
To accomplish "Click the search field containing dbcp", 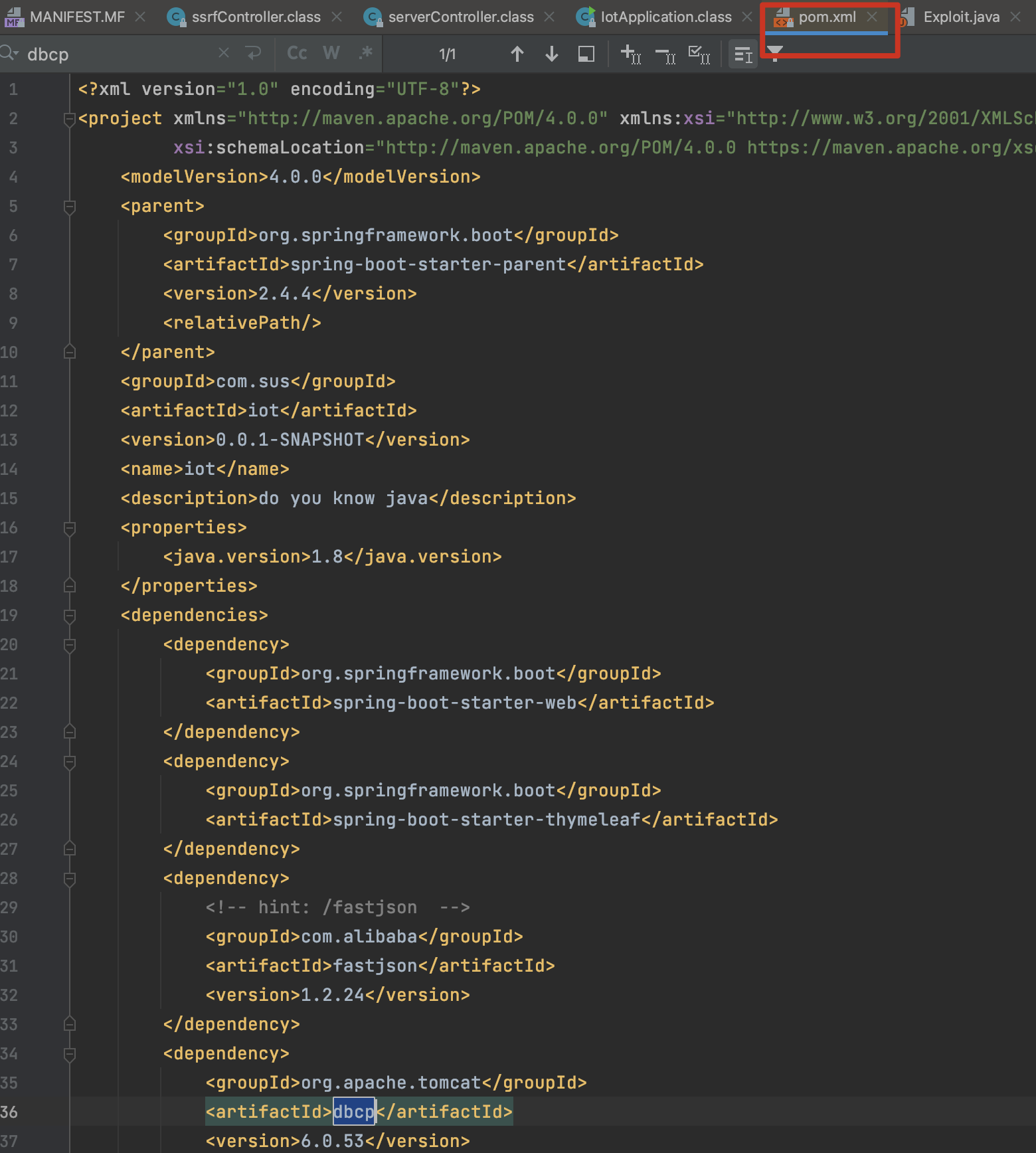I will [120, 54].
